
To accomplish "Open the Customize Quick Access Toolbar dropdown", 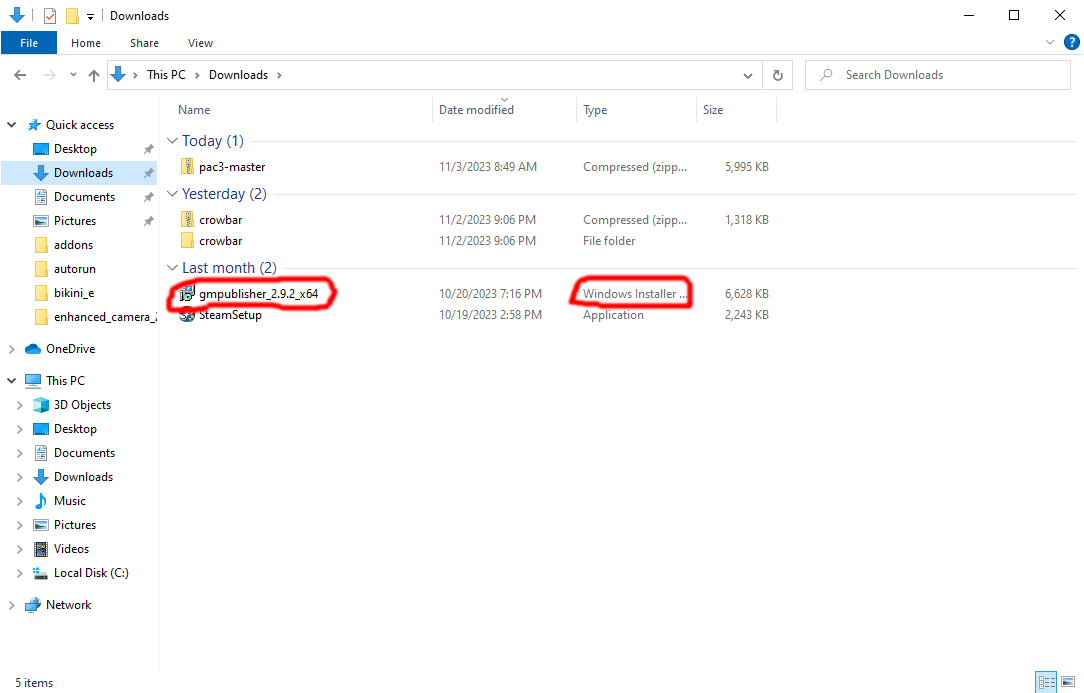I will tap(91, 16).
